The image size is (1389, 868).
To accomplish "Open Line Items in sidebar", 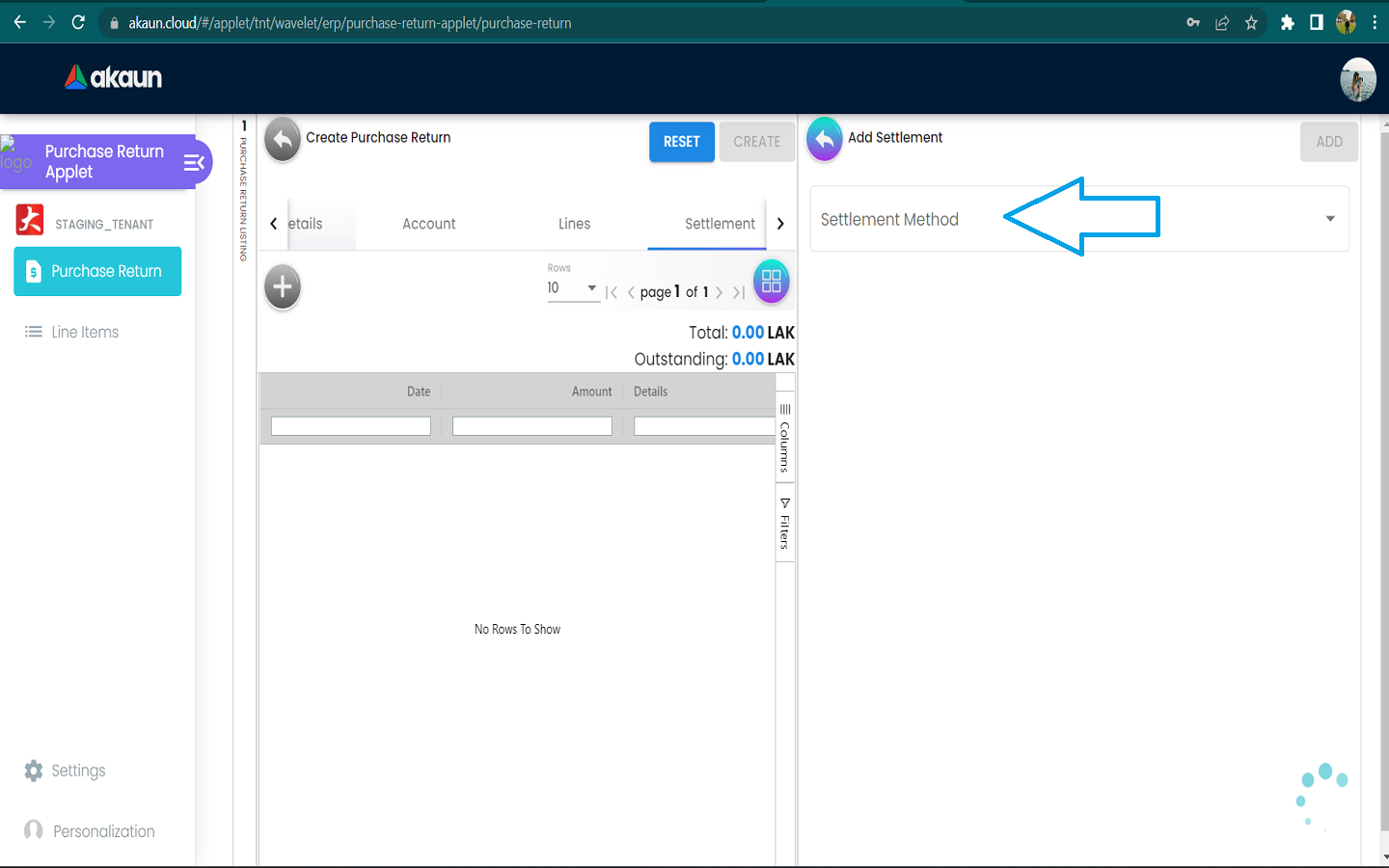I will (72, 332).
